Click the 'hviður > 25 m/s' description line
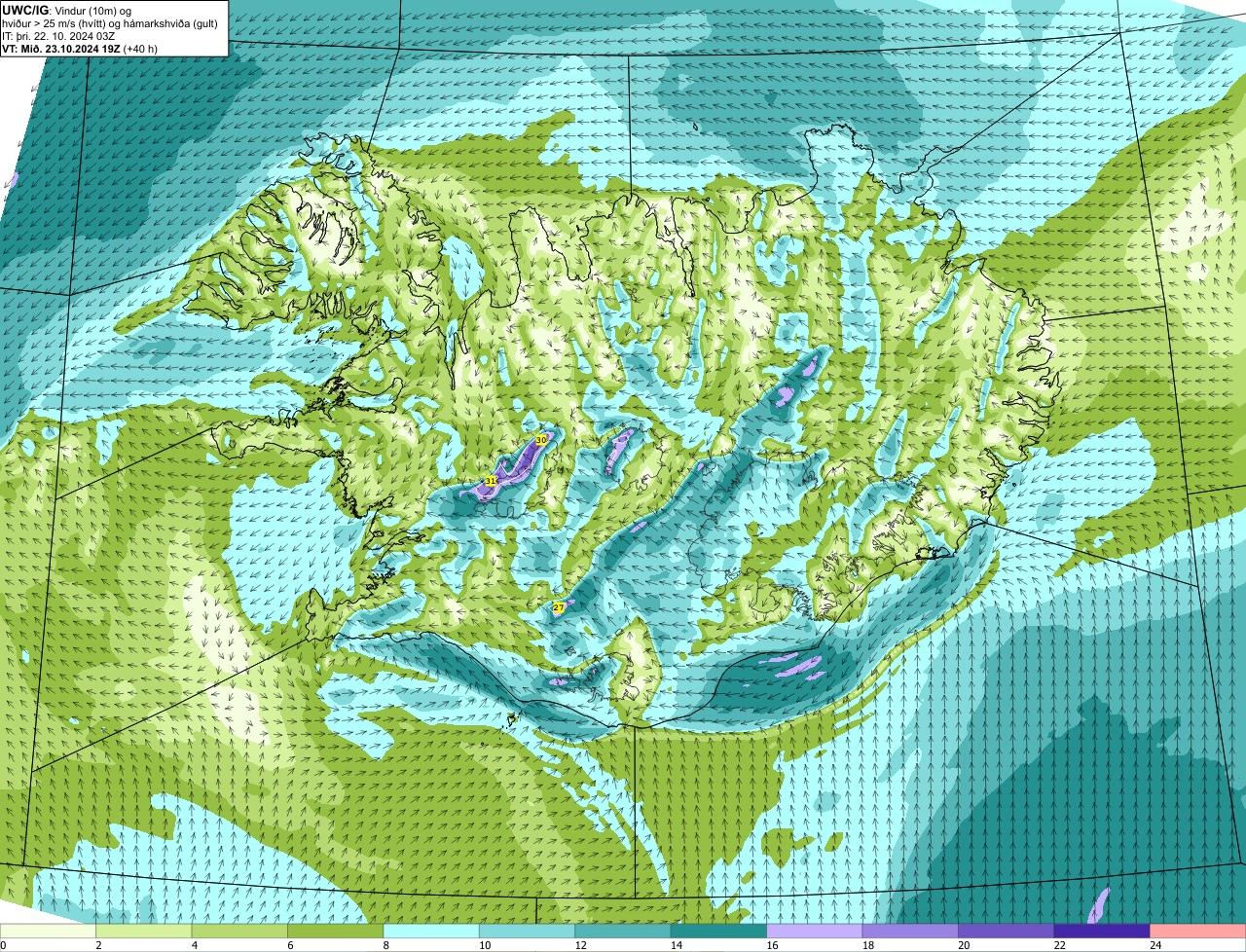 pyautogui.click(x=110, y=23)
